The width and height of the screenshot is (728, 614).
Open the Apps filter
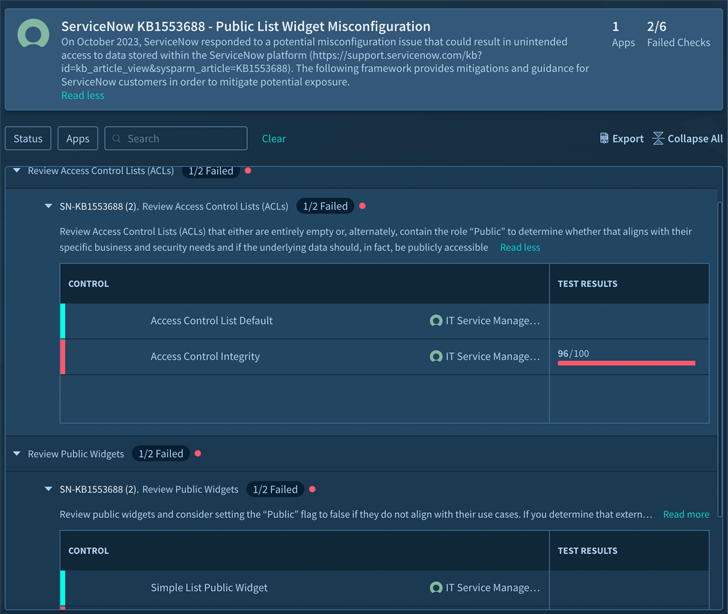(x=78, y=138)
